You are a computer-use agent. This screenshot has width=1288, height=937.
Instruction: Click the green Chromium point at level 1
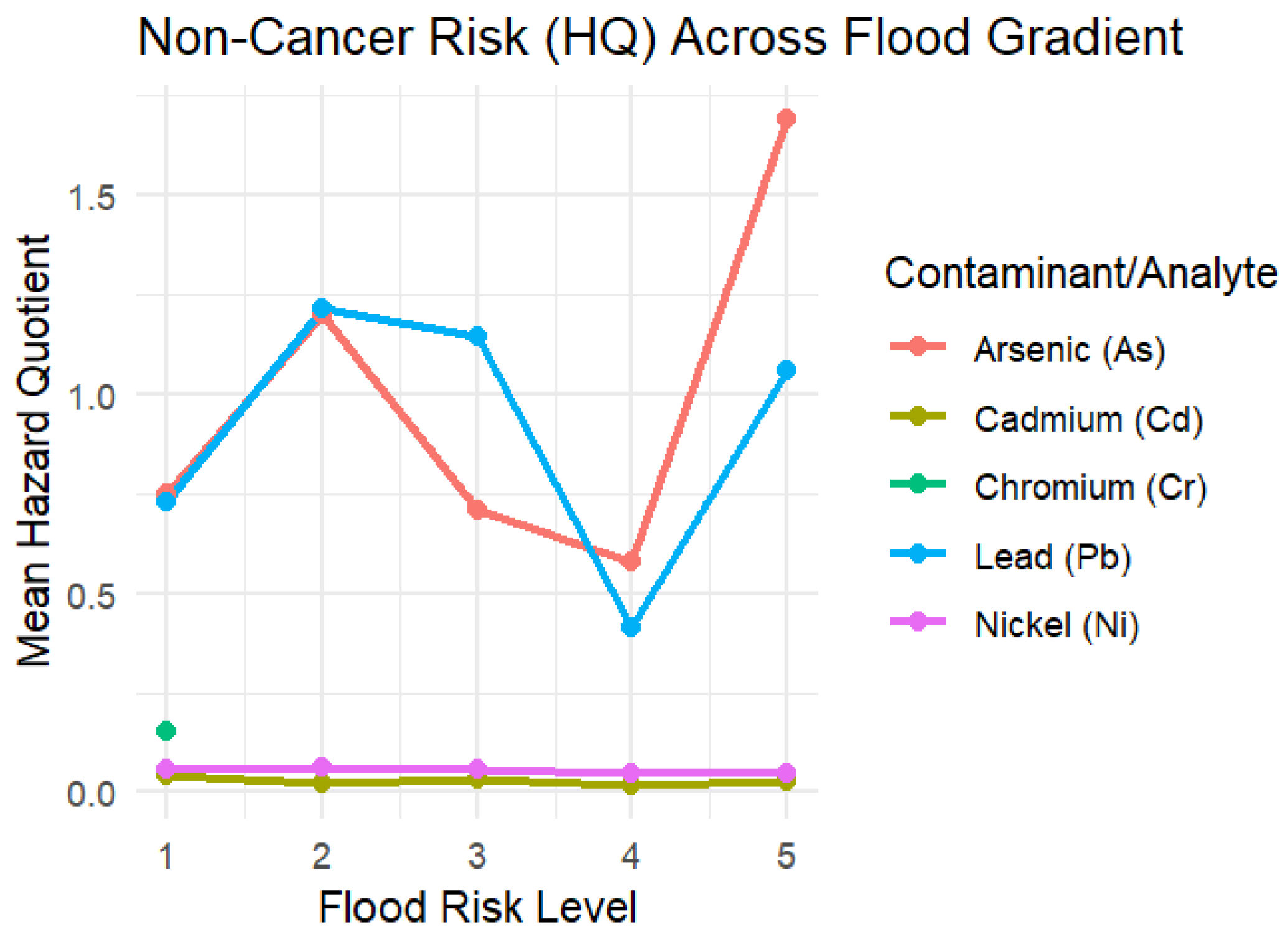click(x=166, y=730)
